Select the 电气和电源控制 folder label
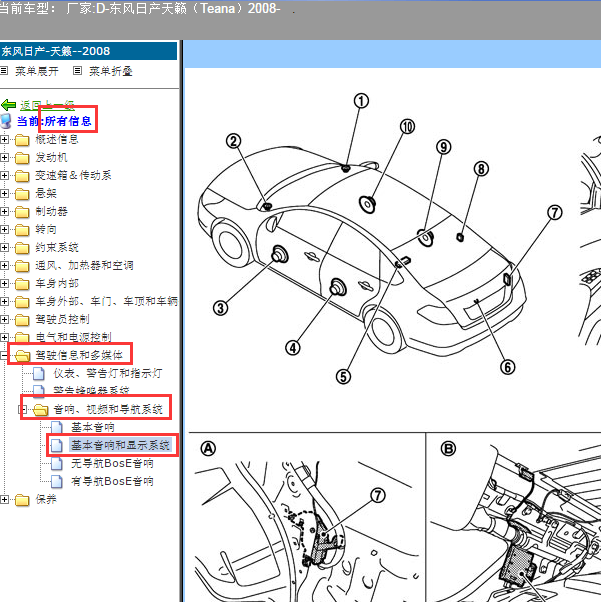Screen dimensions: 601x602 [73, 337]
